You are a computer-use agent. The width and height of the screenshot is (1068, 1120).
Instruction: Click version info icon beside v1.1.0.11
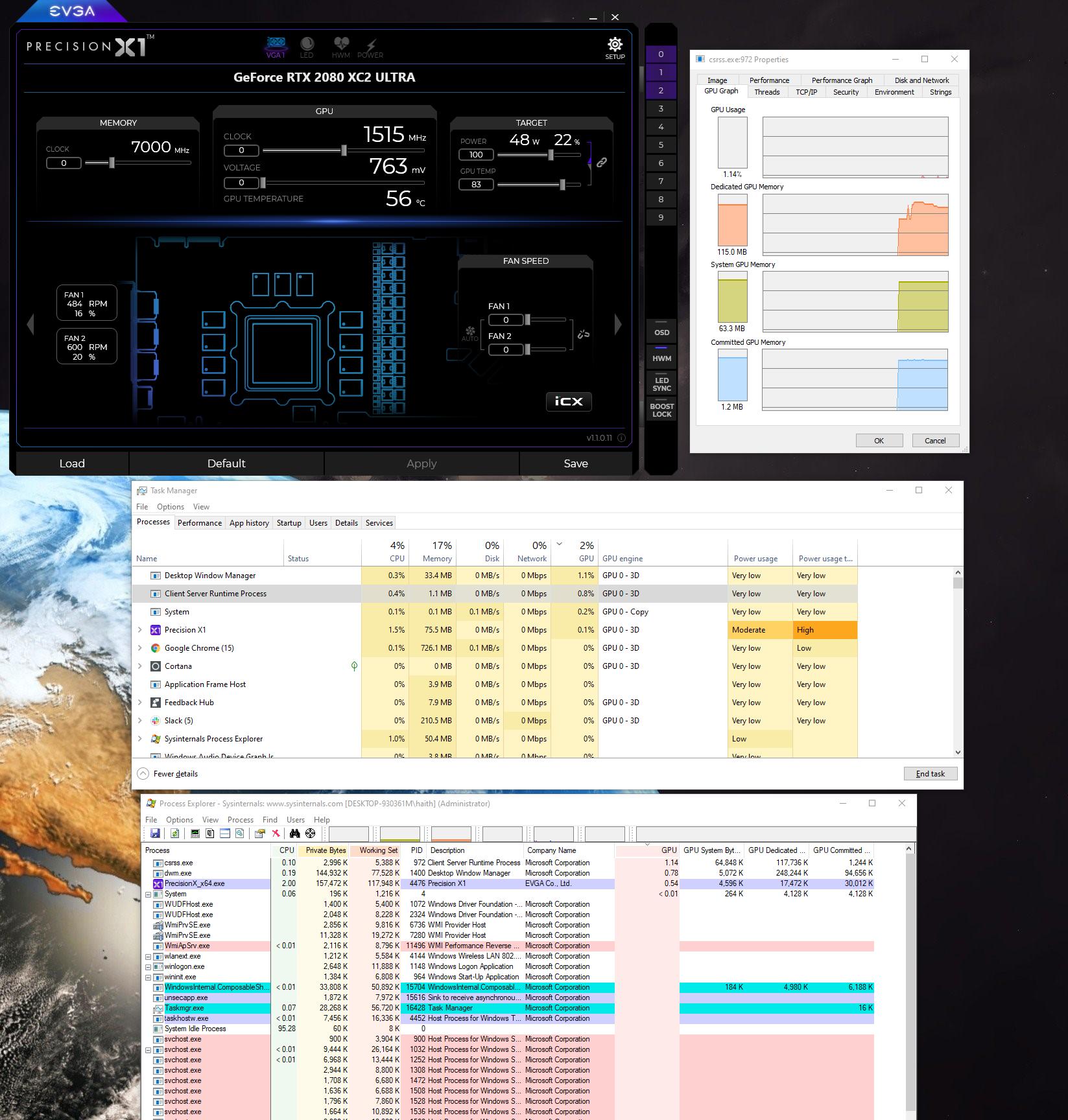click(x=621, y=438)
